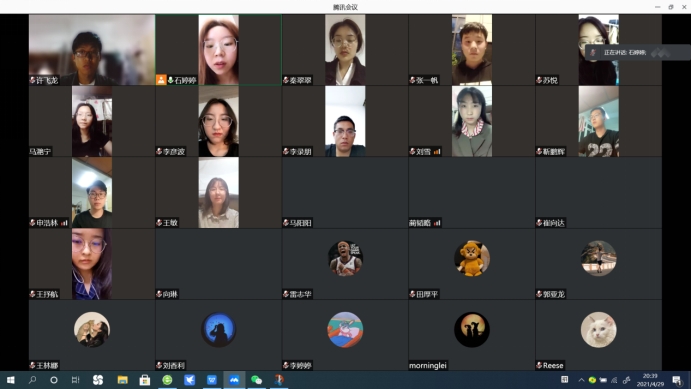The height and width of the screenshot is (389, 692).
Task: Open Tencent Meeting from the taskbar
Action: point(234,380)
